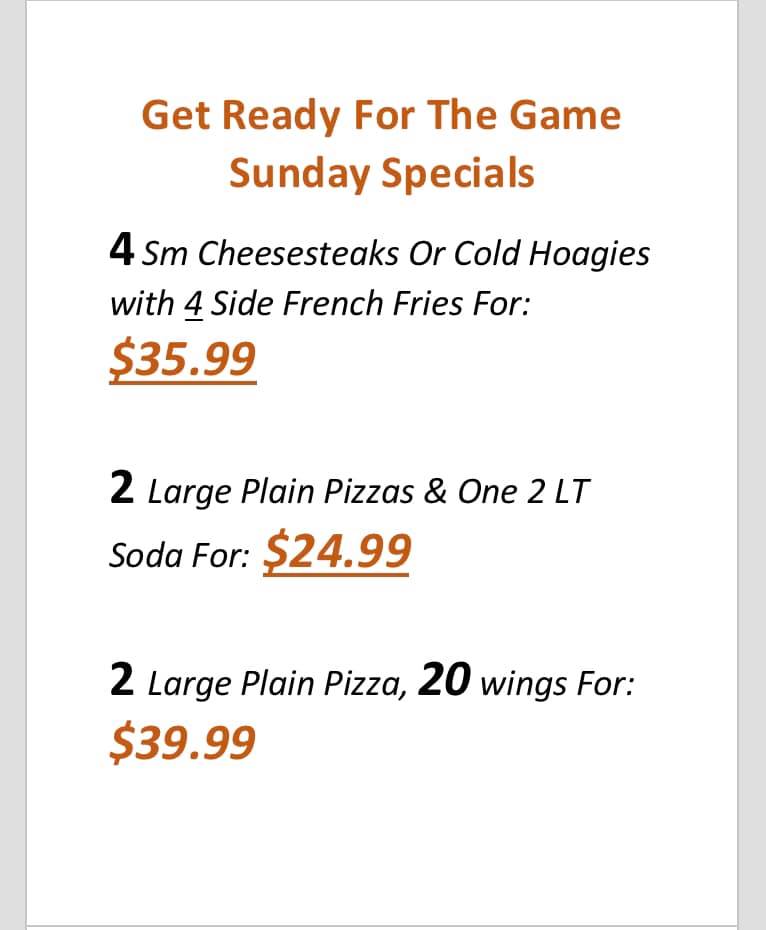The width and height of the screenshot is (766, 930).
Task: Click the $39.99 price
Action: [x=183, y=741]
